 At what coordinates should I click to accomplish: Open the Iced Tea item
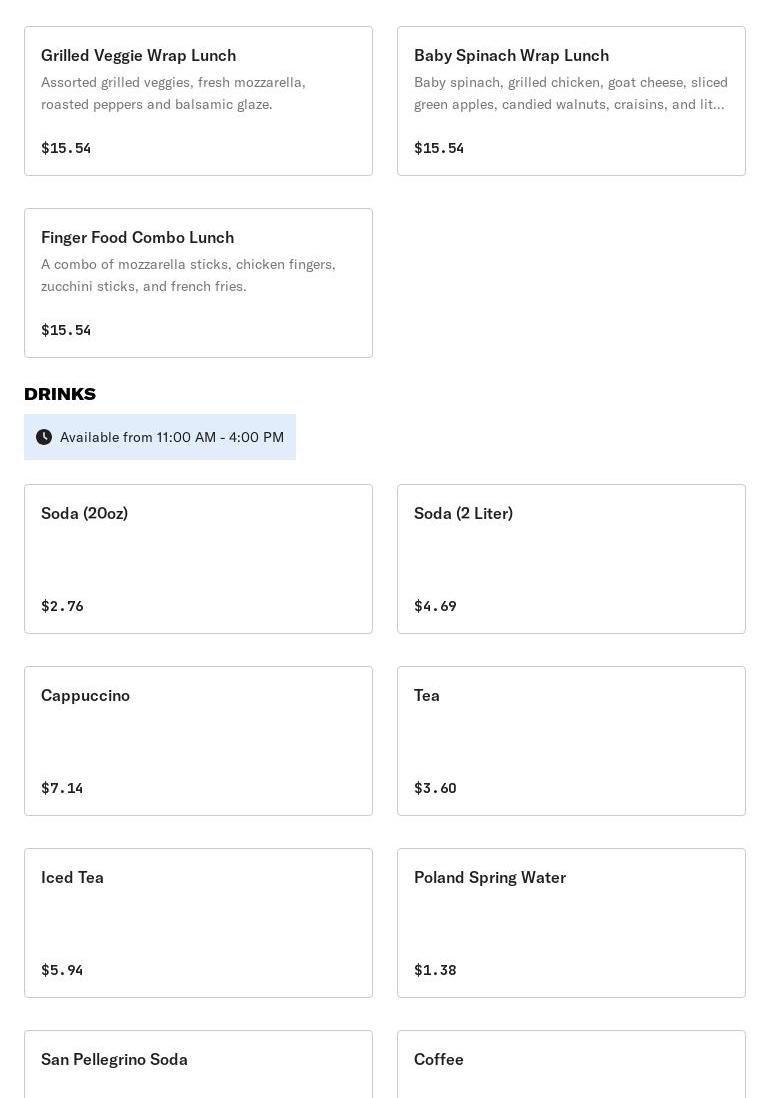click(x=198, y=923)
